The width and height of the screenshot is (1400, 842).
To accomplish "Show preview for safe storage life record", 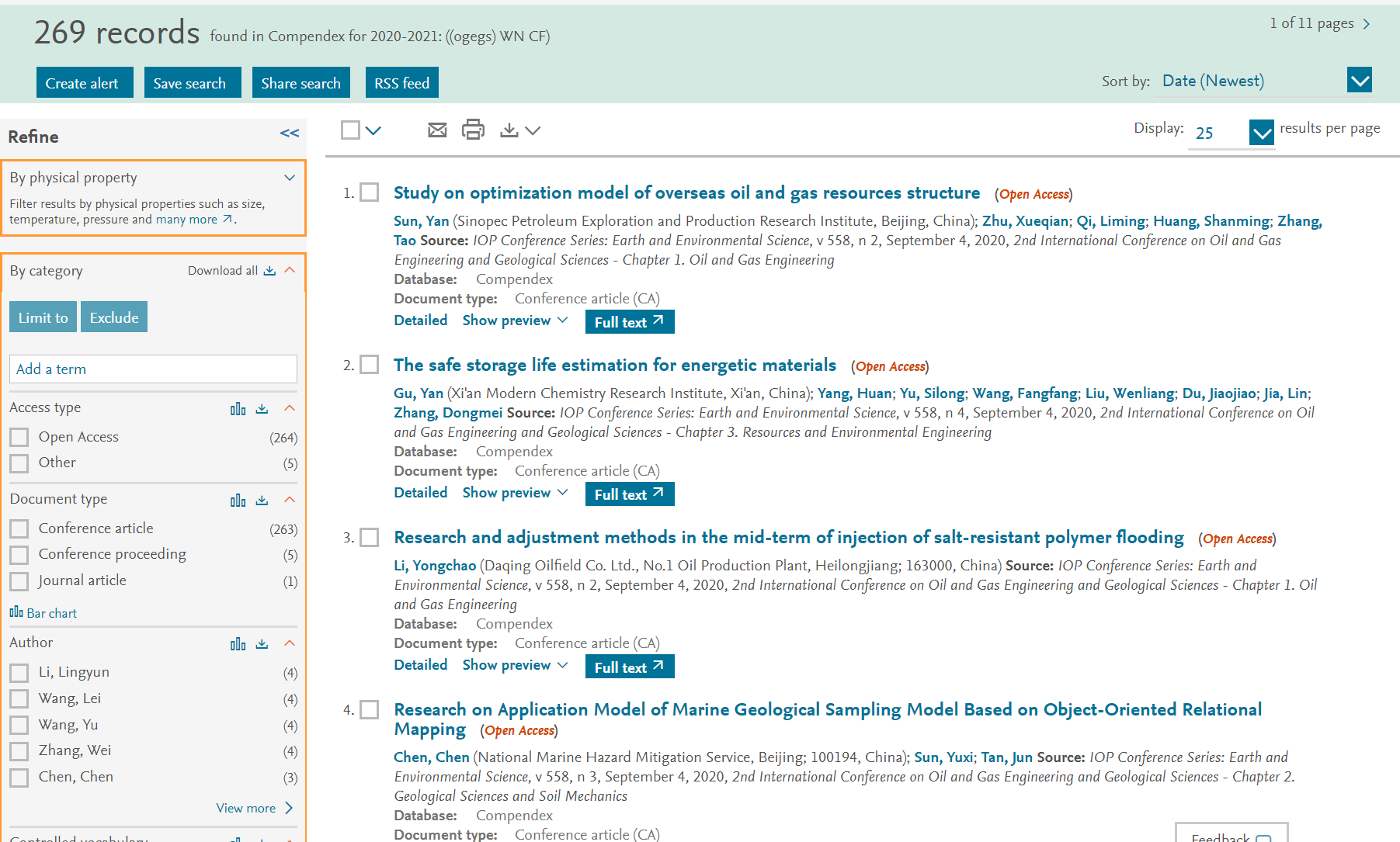I will pyautogui.click(x=516, y=493).
